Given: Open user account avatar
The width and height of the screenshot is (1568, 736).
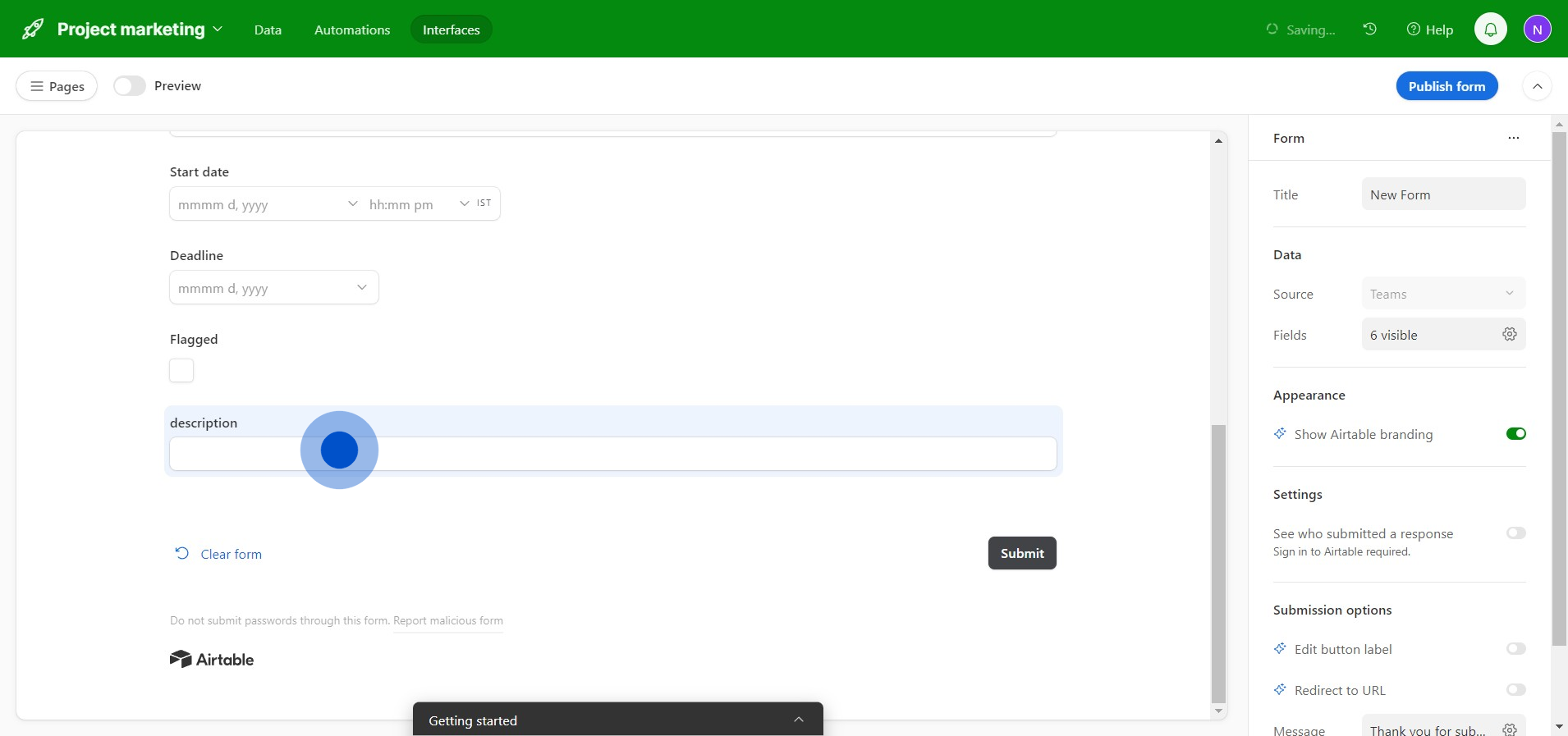Looking at the screenshot, I should 1537,30.
